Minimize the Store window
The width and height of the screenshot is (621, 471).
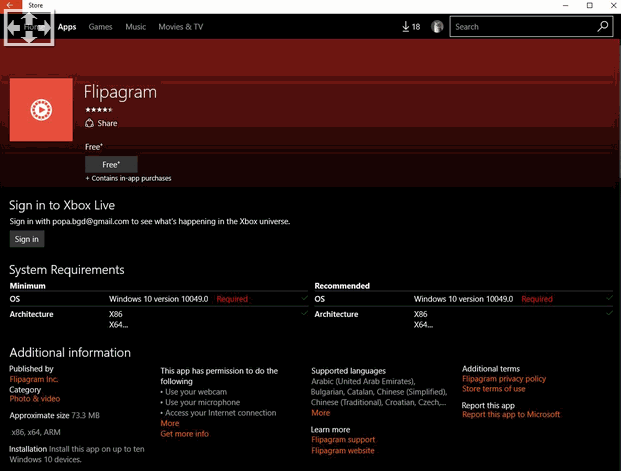pyautogui.click(x=566, y=5)
